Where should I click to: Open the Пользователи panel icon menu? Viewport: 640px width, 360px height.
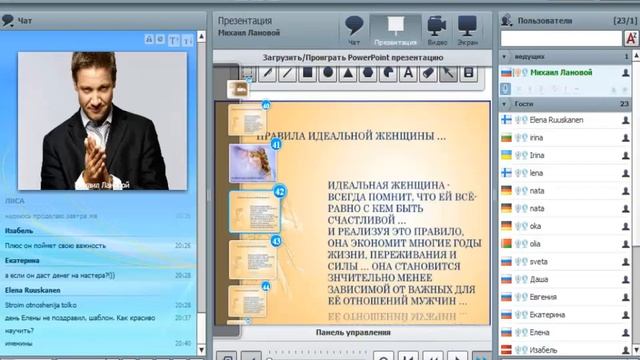(x=507, y=20)
